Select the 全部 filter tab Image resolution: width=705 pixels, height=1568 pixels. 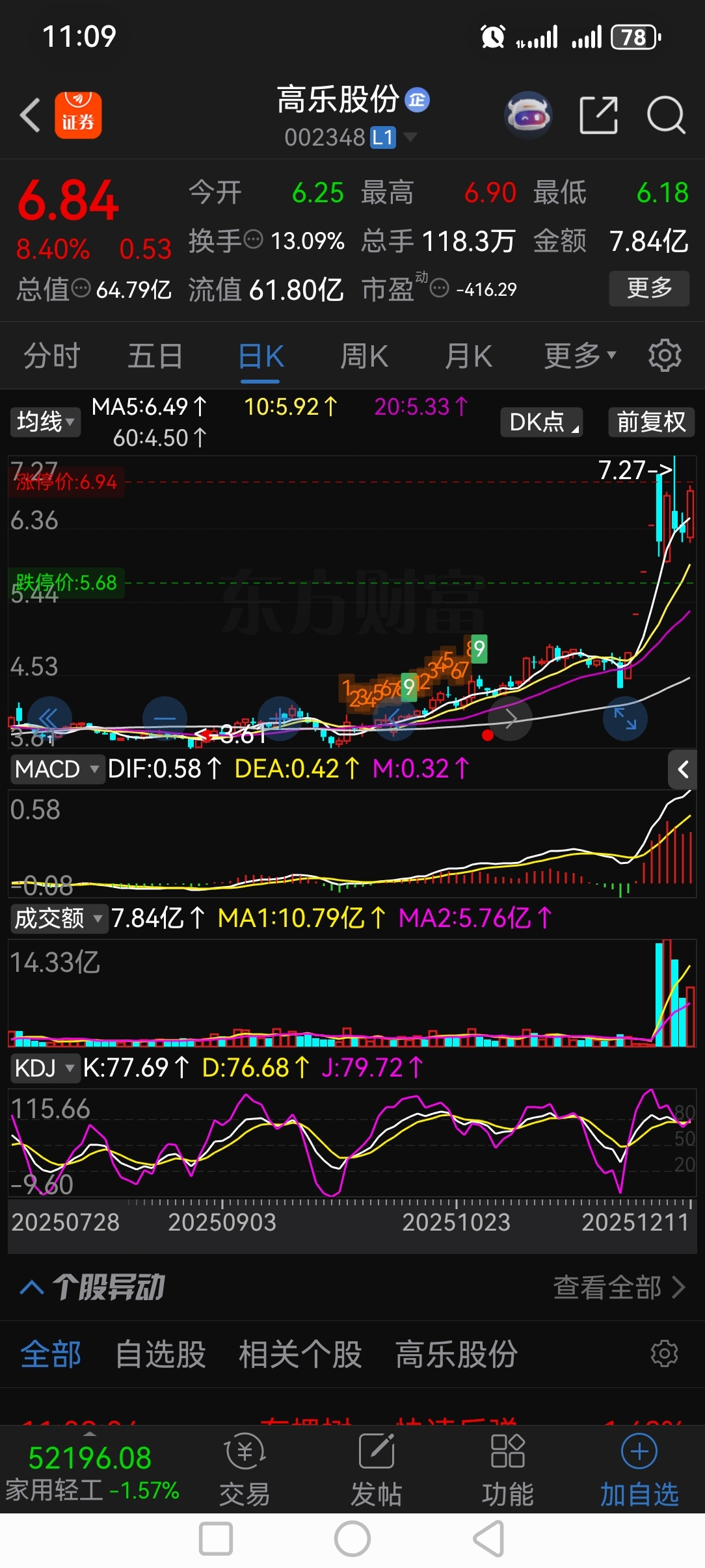(x=51, y=1355)
